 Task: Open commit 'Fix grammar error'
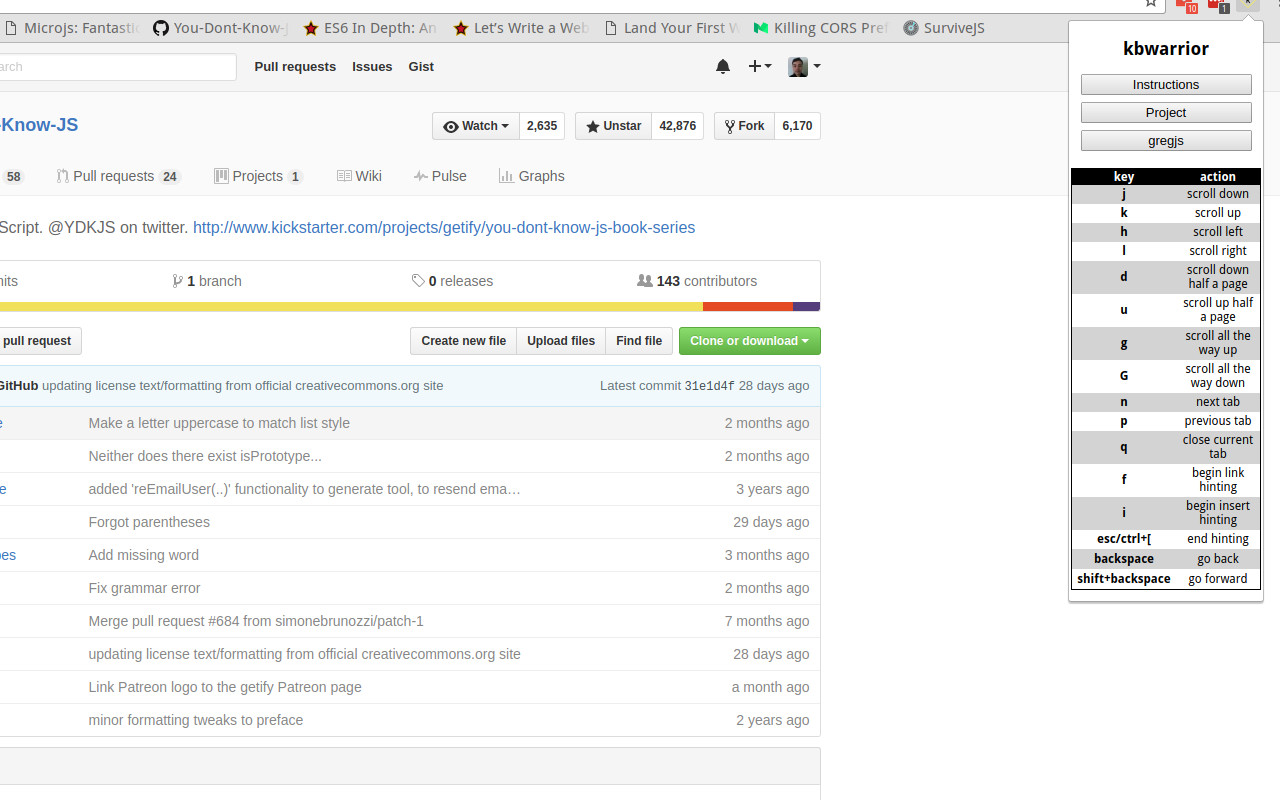[x=144, y=588]
